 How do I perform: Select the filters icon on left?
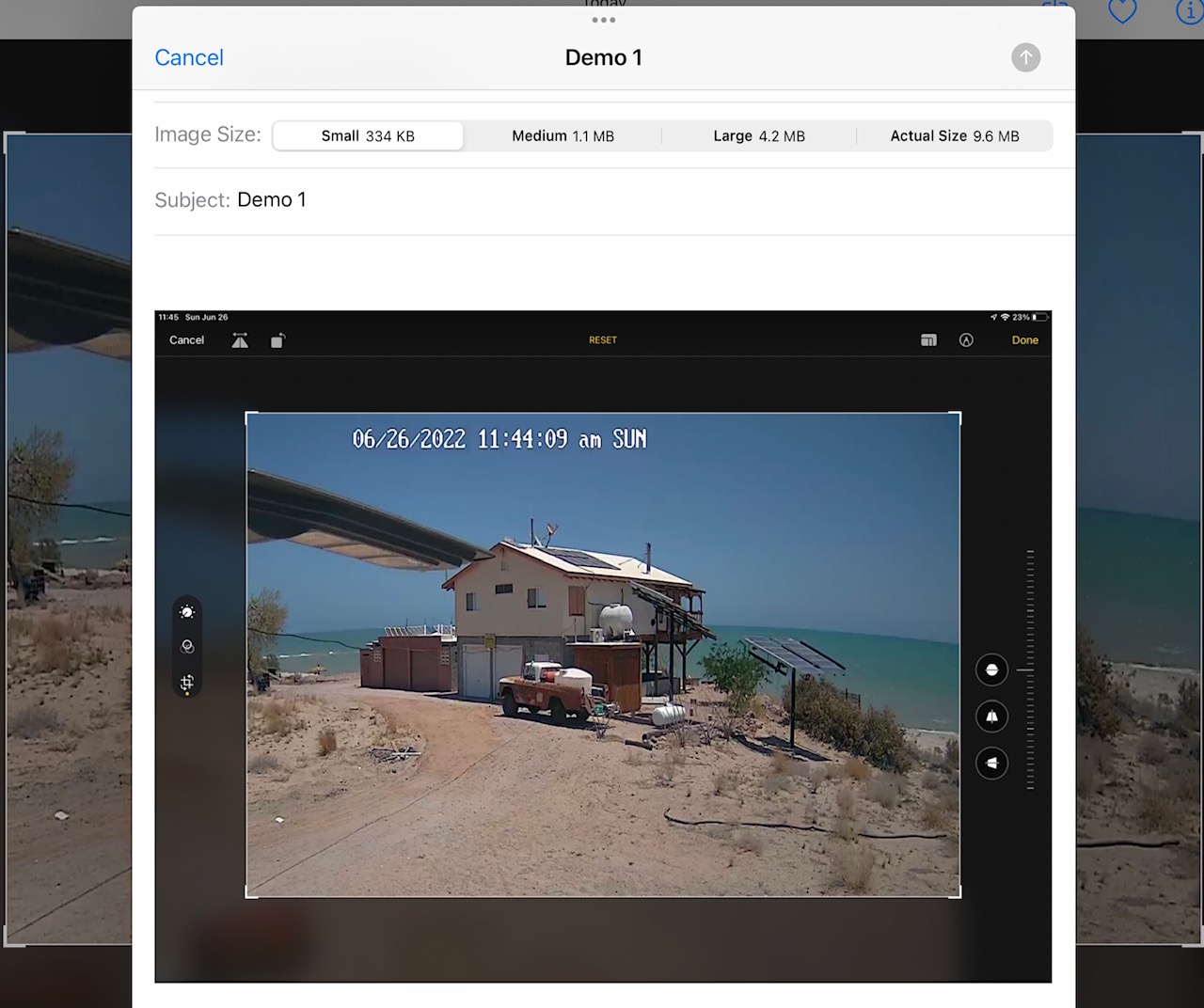click(x=187, y=647)
